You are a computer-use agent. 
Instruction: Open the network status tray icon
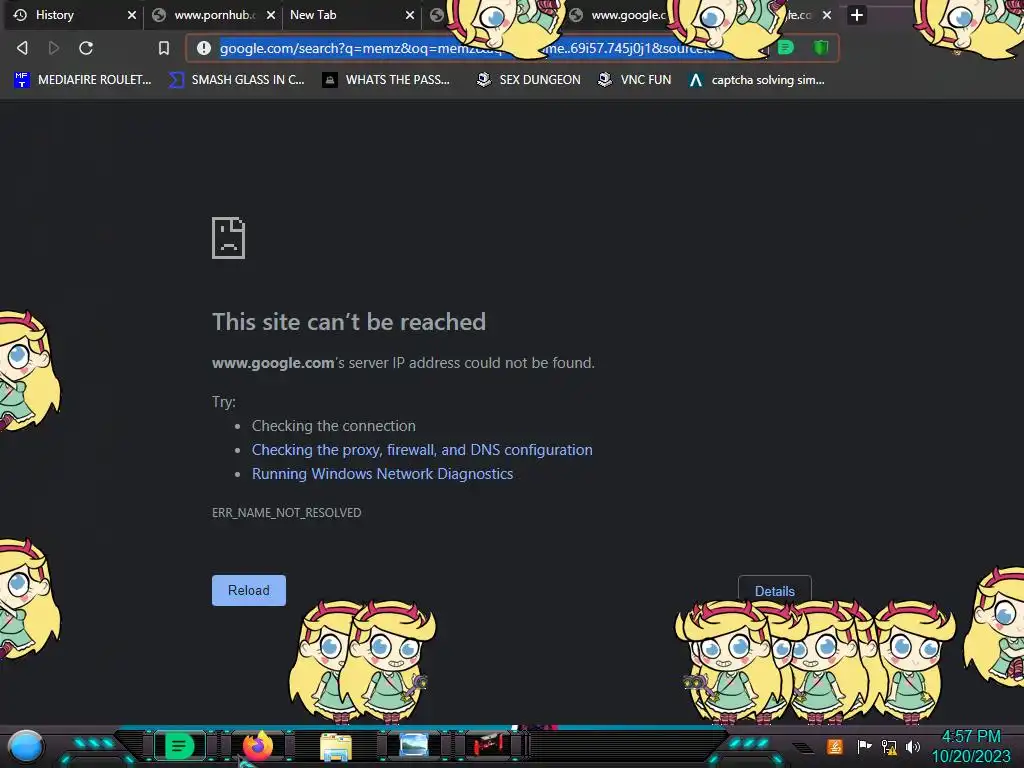tap(889, 746)
